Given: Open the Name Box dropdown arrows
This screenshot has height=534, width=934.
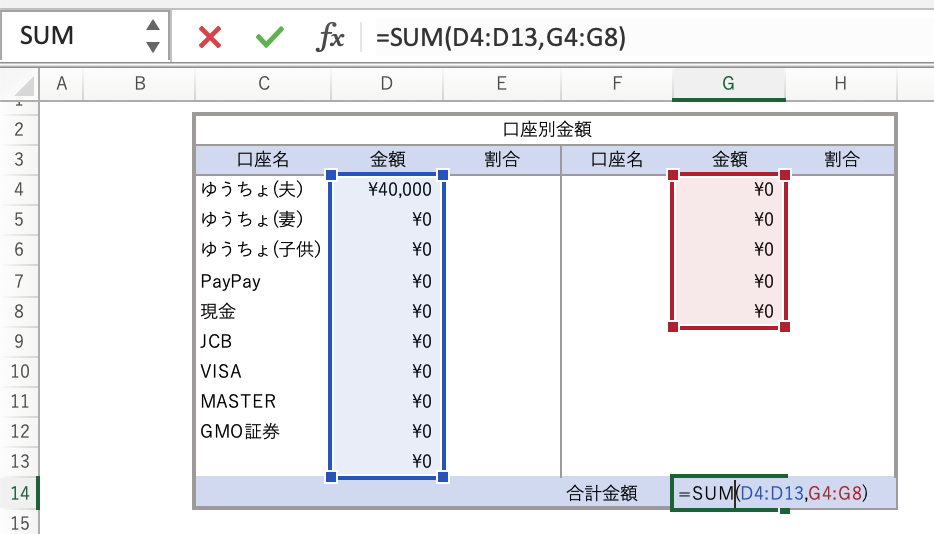Looking at the screenshot, I should point(152,36).
